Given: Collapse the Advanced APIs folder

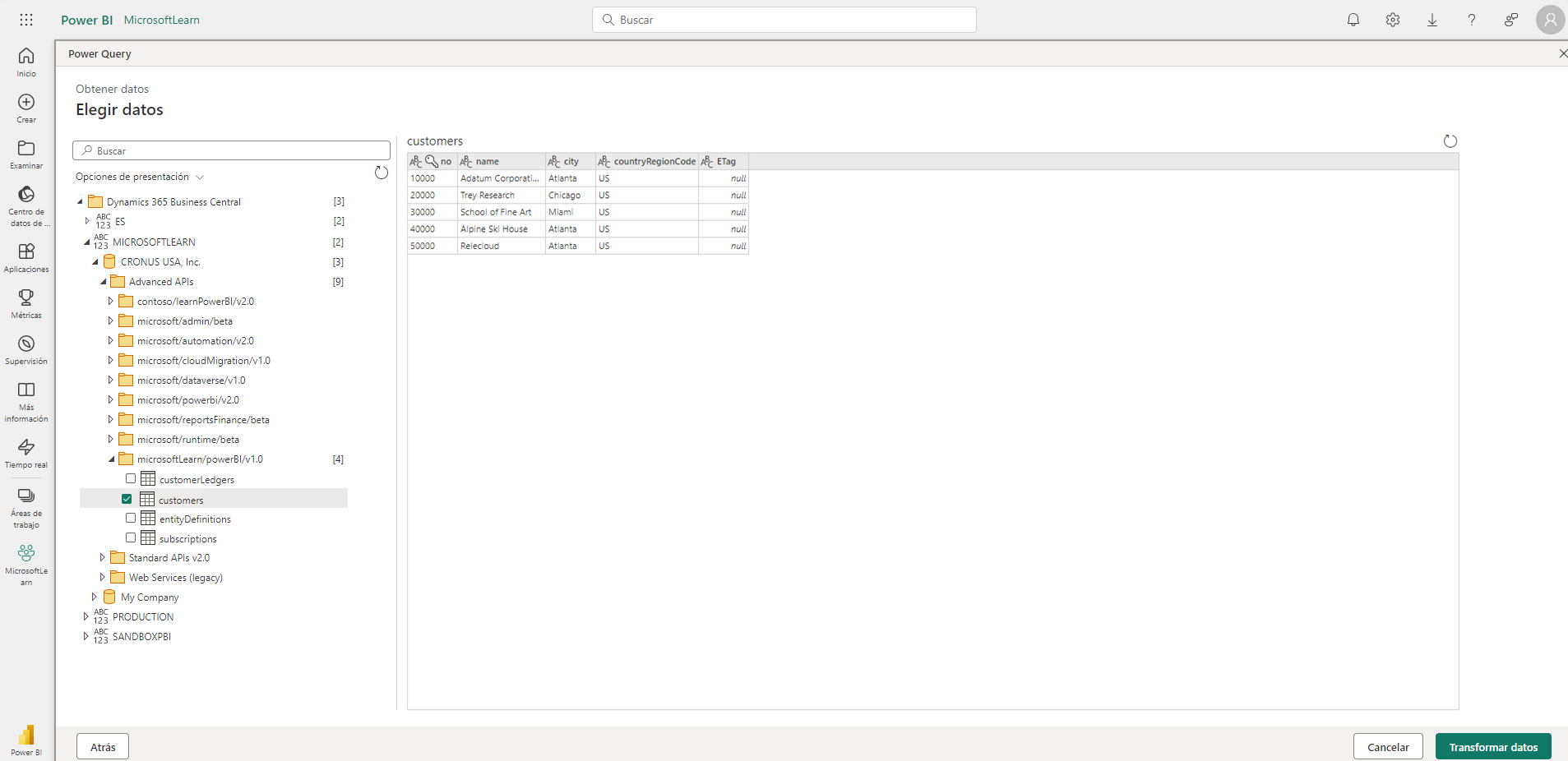Looking at the screenshot, I should (x=104, y=281).
